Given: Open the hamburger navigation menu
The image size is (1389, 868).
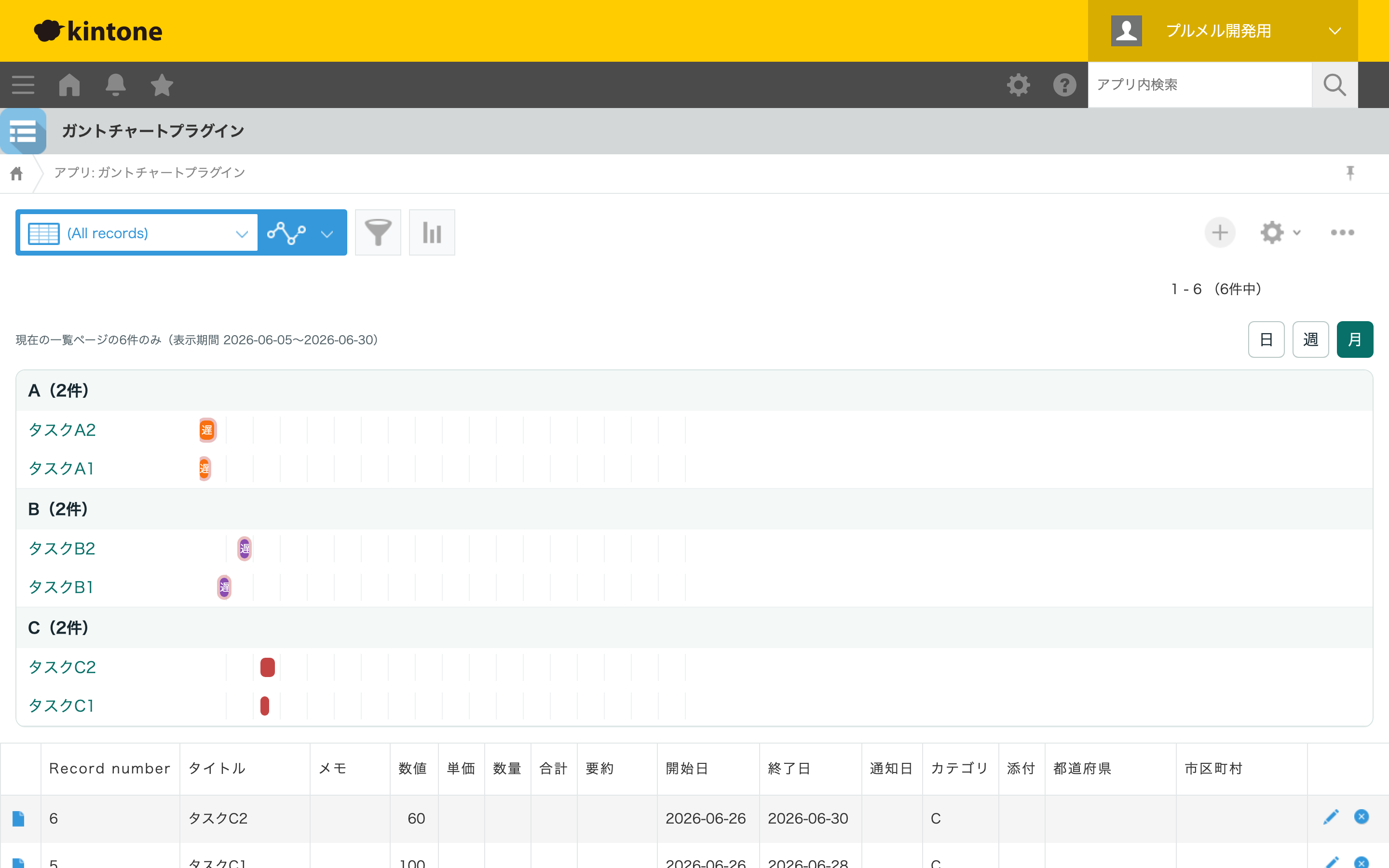Looking at the screenshot, I should tap(23, 85).
